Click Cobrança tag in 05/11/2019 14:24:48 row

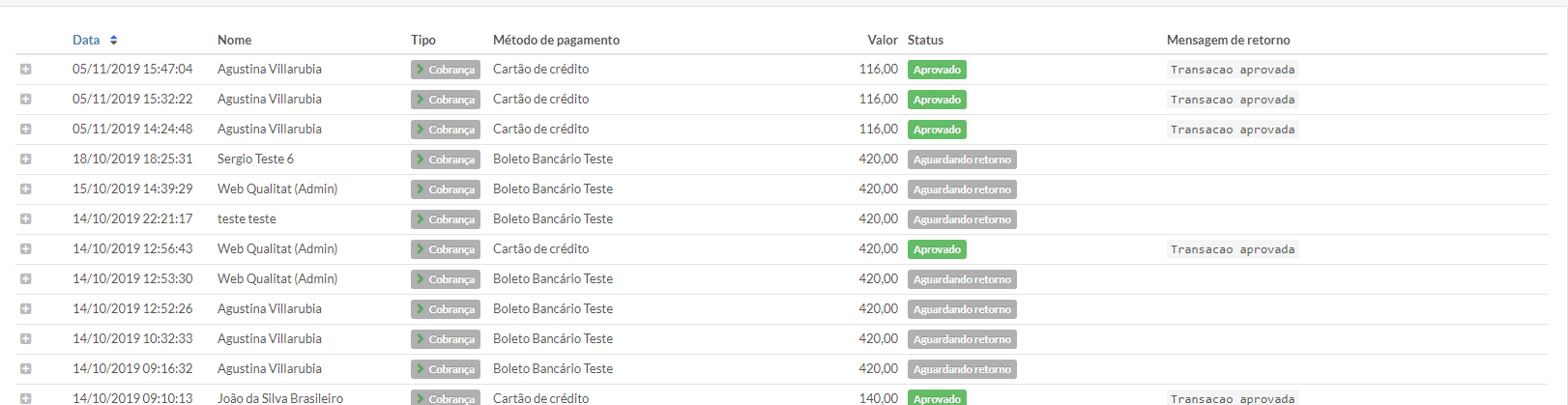(x=446, y=130)
